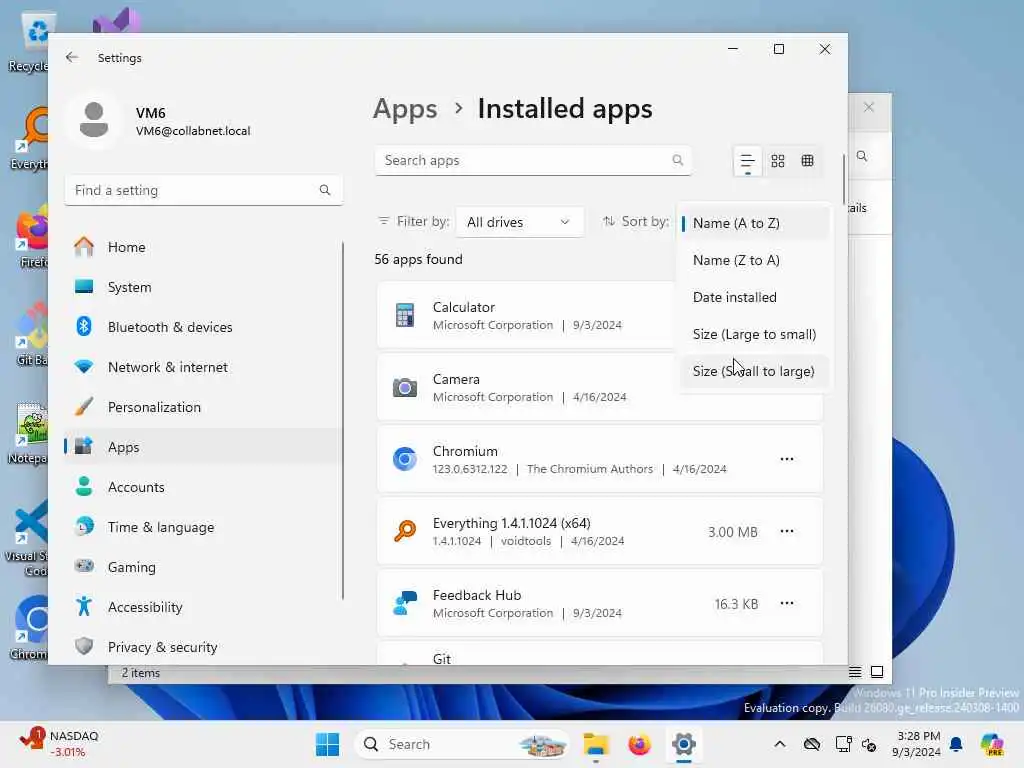Open Accounts settings
The image size is (1024, 768).
pos(202,487)
